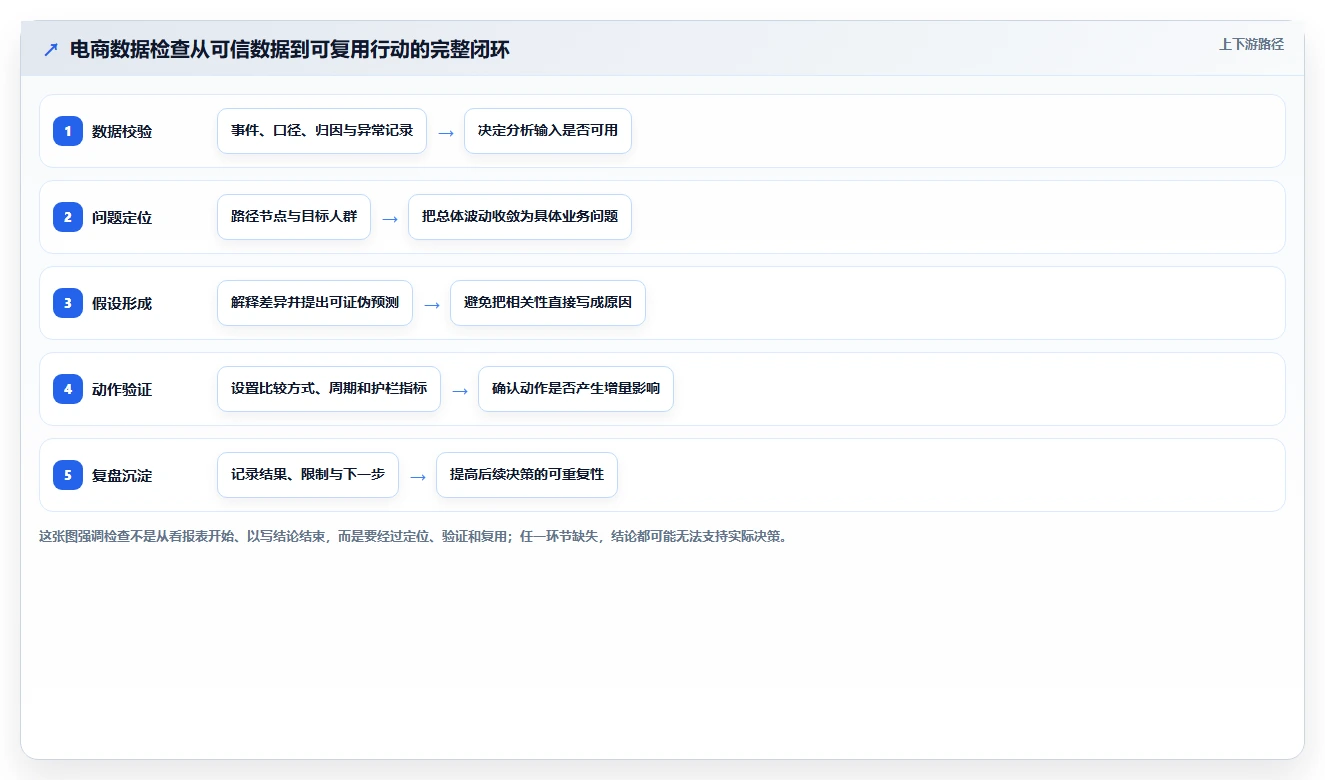Select the 确认动作是否产生增量影响 box
Image resolution: width=1325 pixels, height=780 pixels.
click(x=576, y=389)
